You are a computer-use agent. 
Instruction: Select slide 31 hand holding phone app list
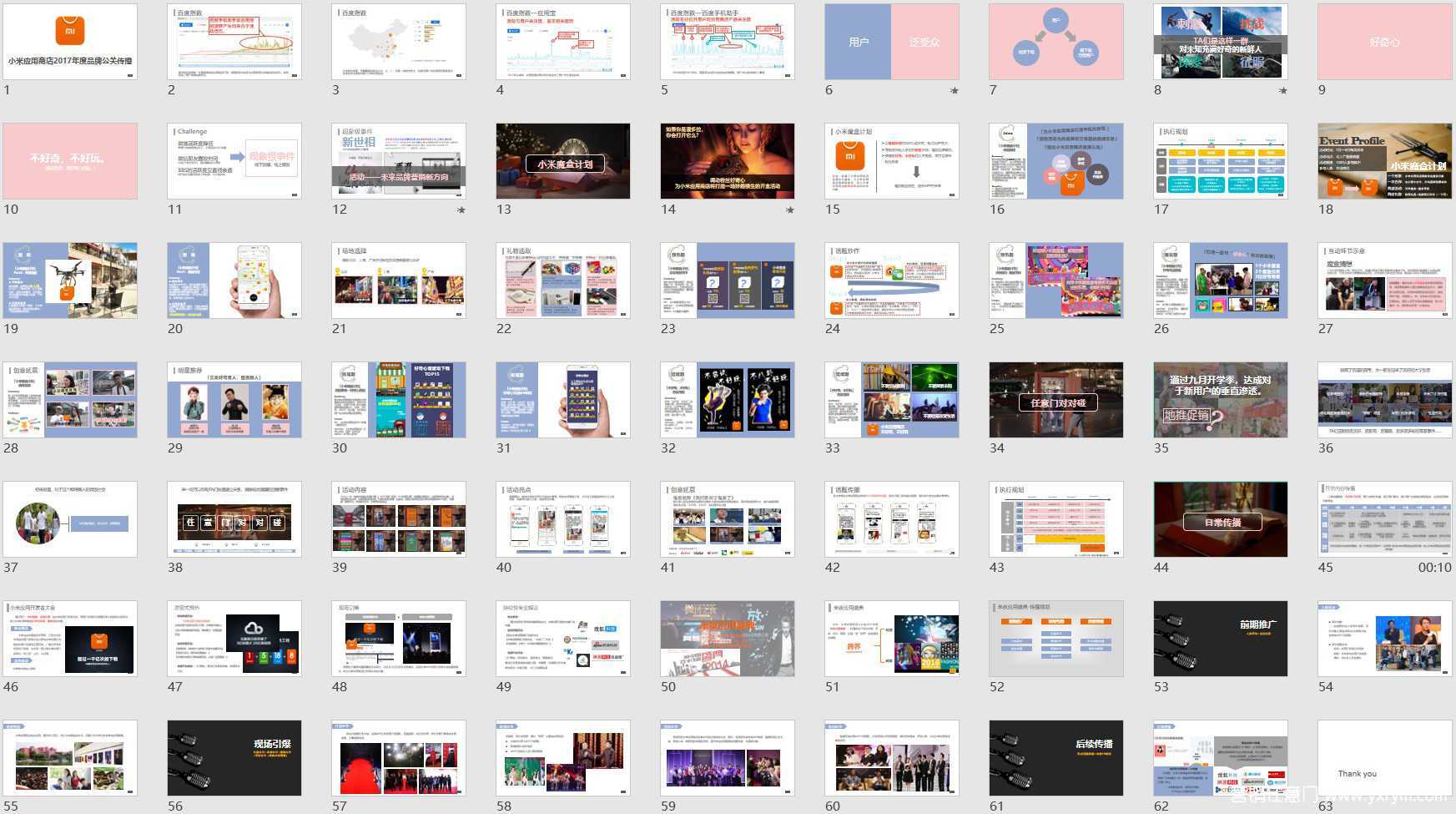tap(563, 400)
